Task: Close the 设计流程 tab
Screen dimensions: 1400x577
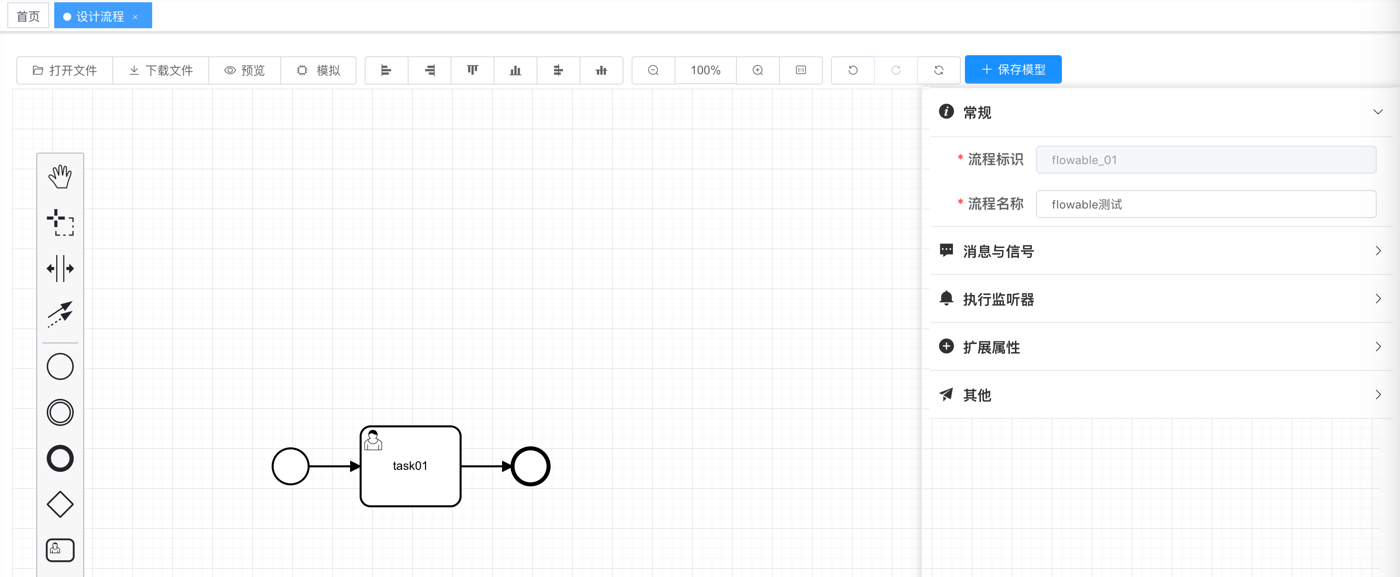Action: point(136,17)
